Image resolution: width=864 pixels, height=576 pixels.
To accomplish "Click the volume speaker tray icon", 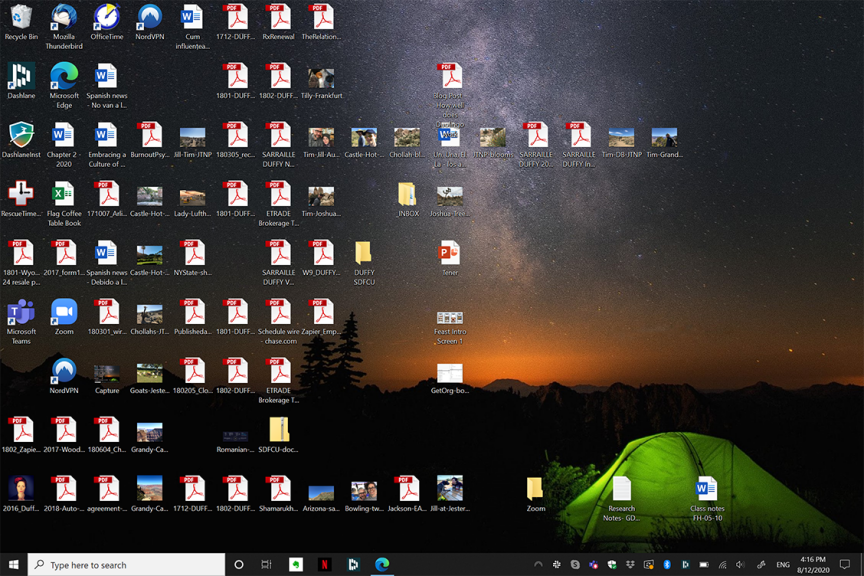I will tap(740, 565).
